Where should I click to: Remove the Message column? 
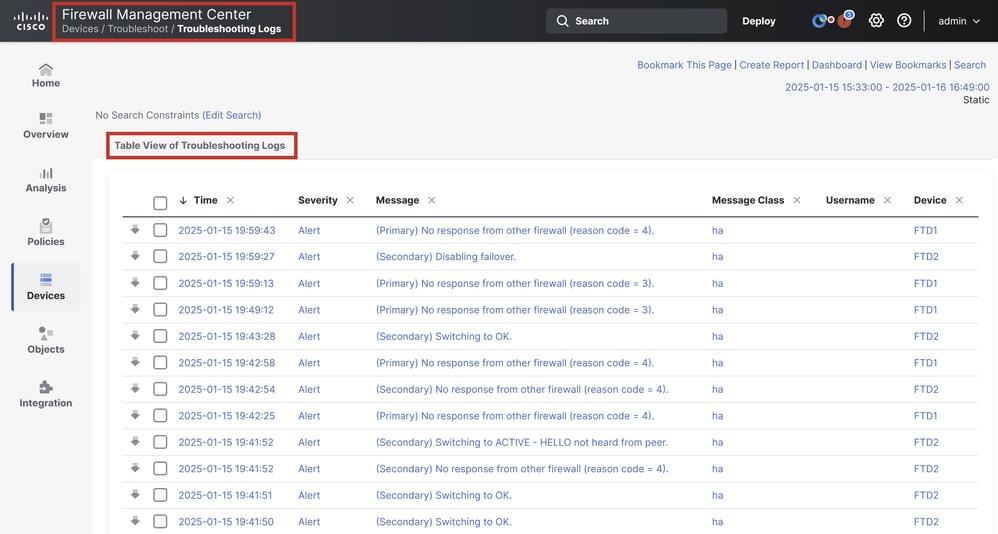click(432, 200)
